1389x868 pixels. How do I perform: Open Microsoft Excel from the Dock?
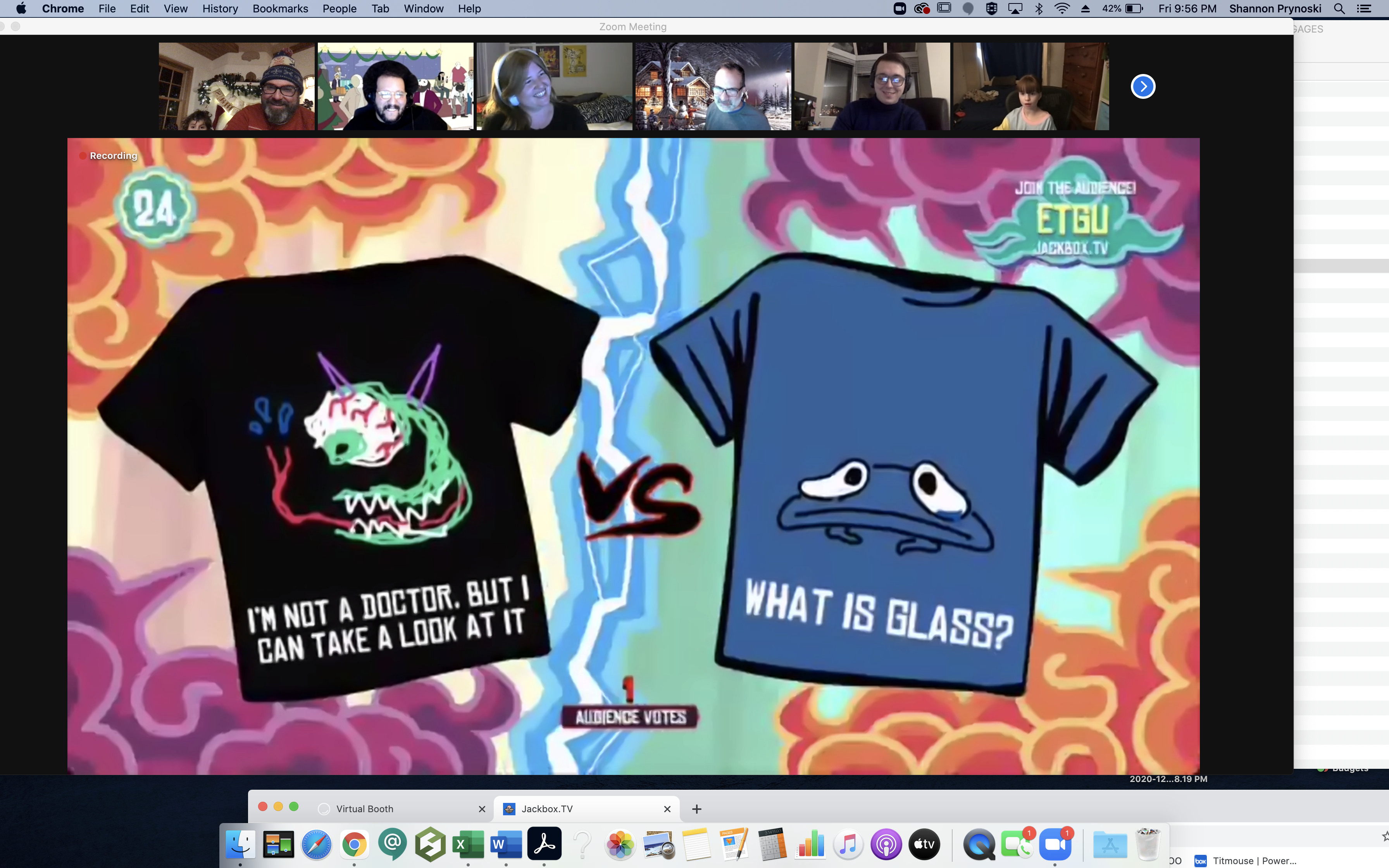[x=468, y=844]
